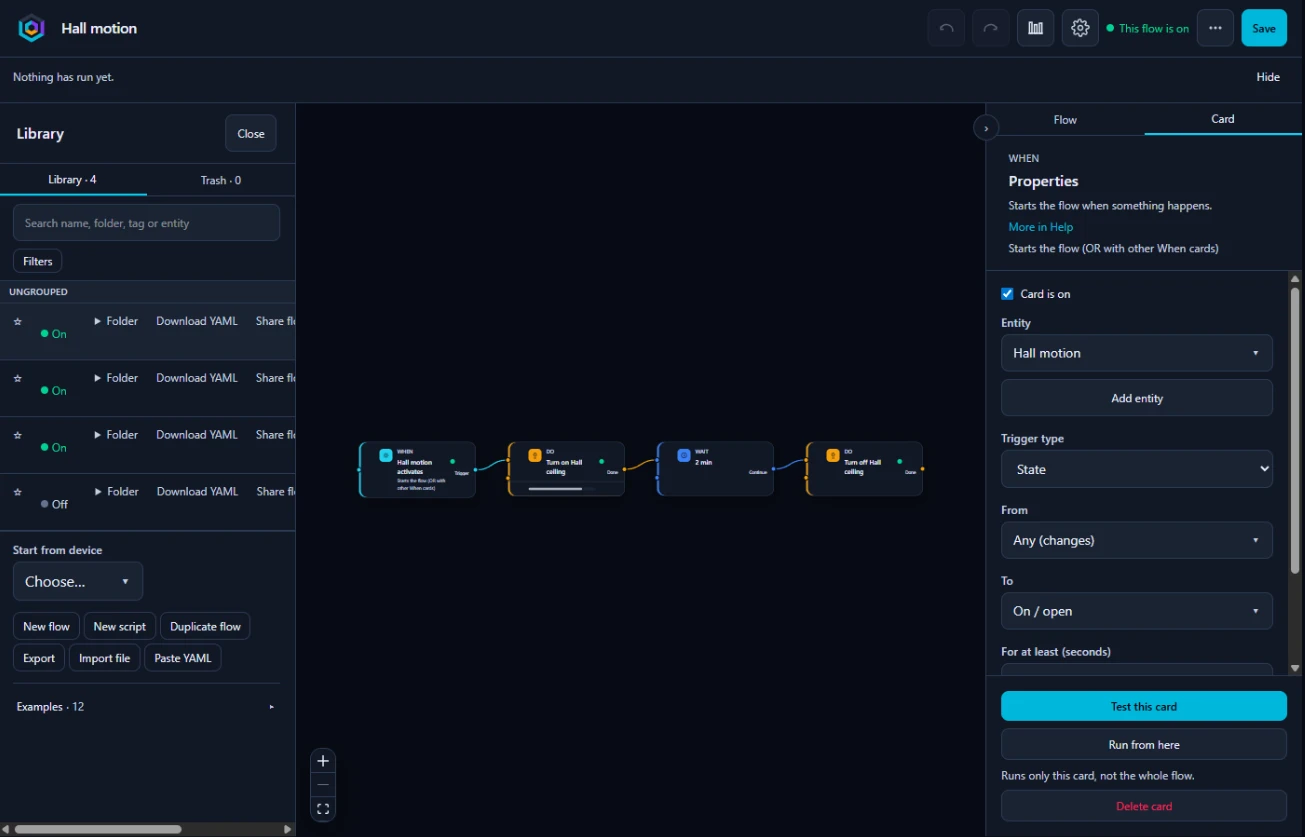This screenshot has height=837, width=1305.
Task: Save the flow
Action: click(1264, 28)
